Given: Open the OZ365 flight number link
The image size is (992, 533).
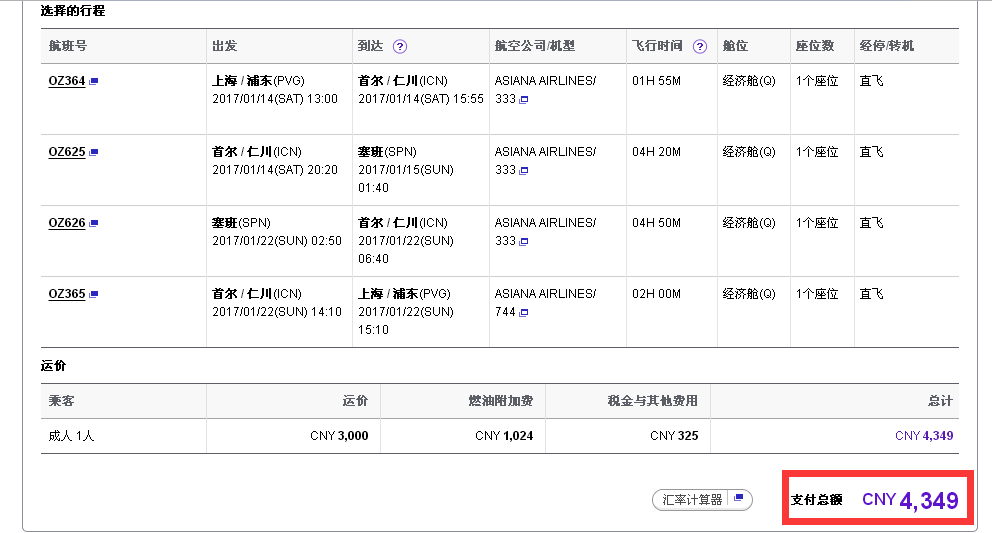Looking at the screenshot, I should (66, 294).
